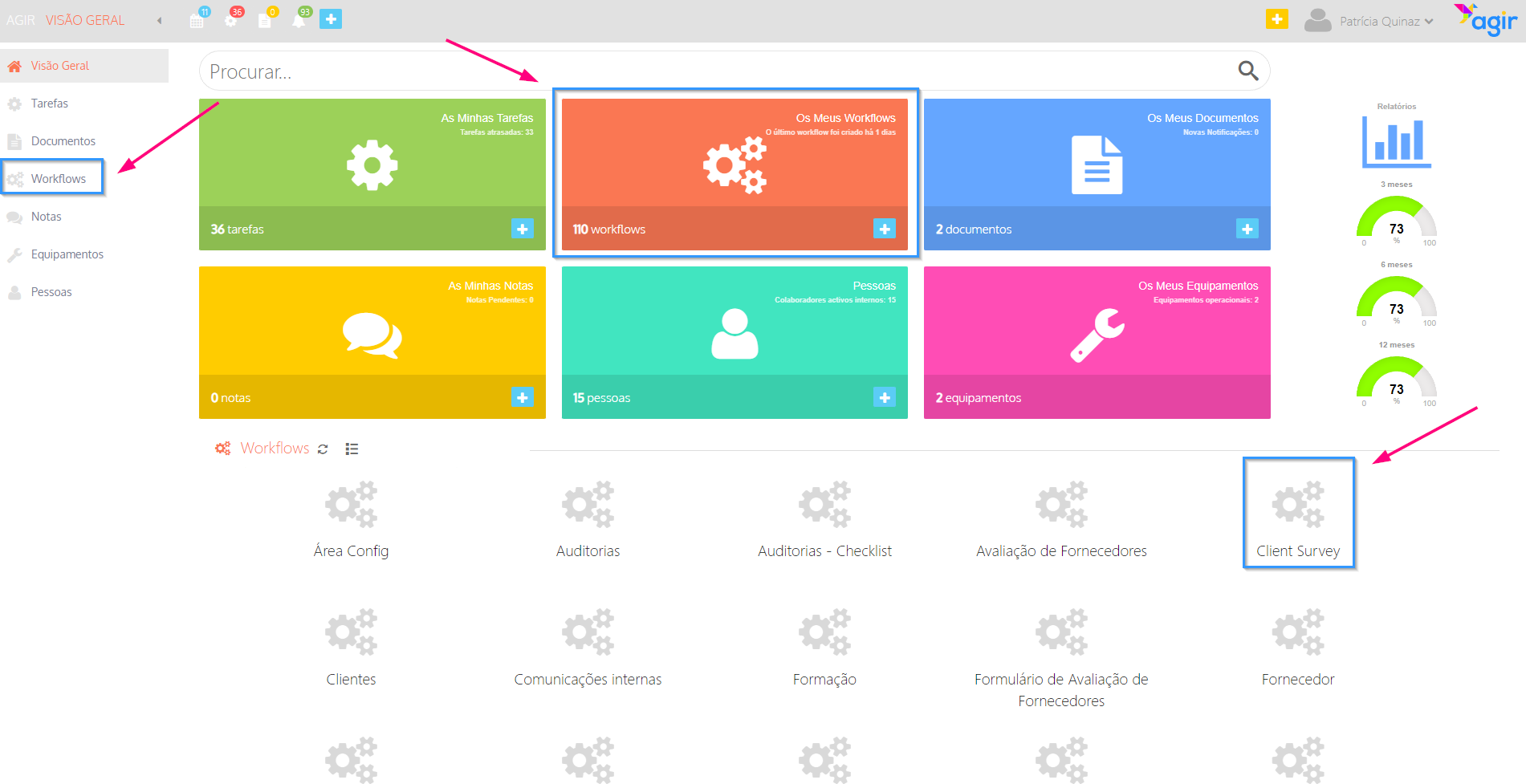Click the 2 equipamentos count
Screen dimensions: 1526x784
pos(979,398)
